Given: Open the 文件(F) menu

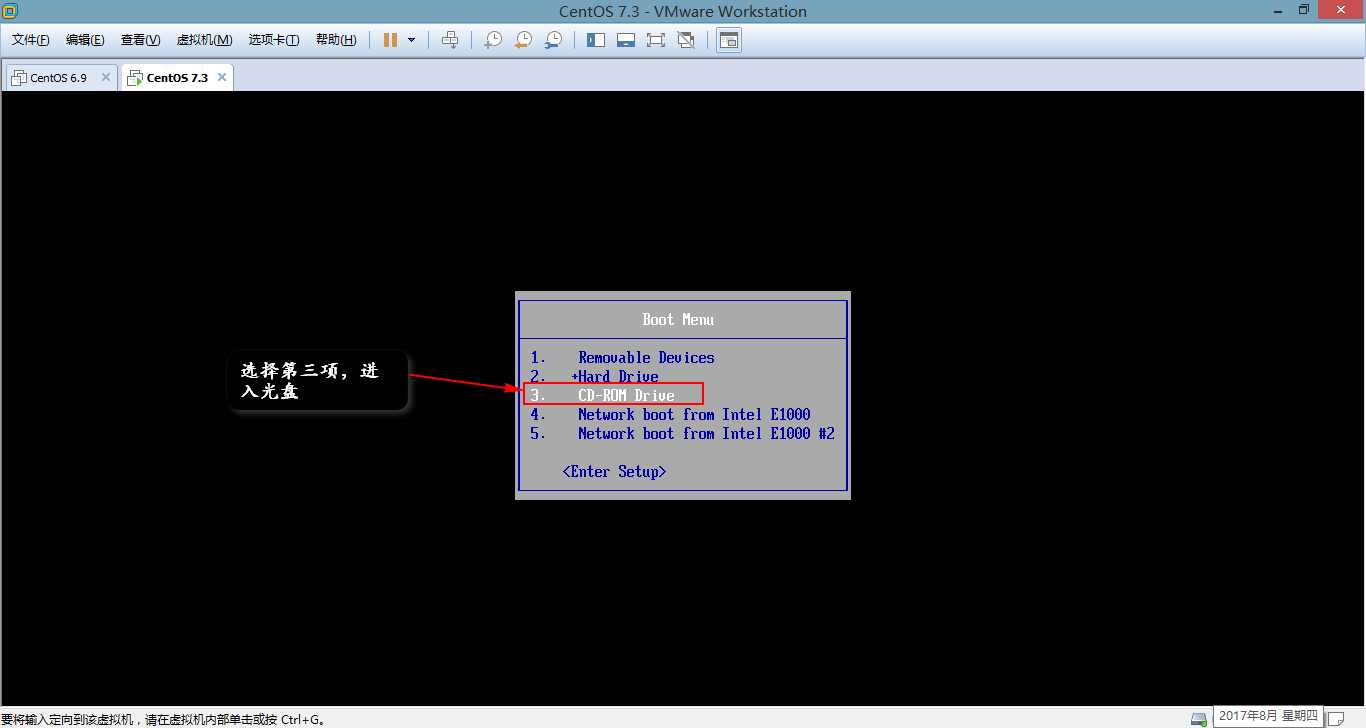Looking at the screenshot, I should (31, 40).
